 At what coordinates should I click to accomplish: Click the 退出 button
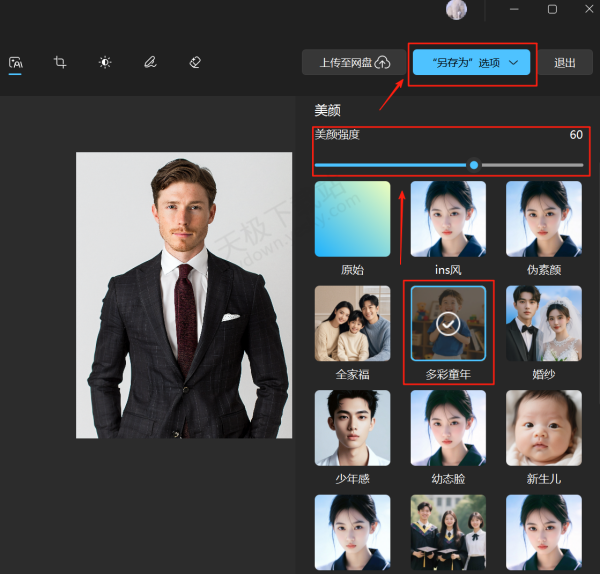click(565, 62)
